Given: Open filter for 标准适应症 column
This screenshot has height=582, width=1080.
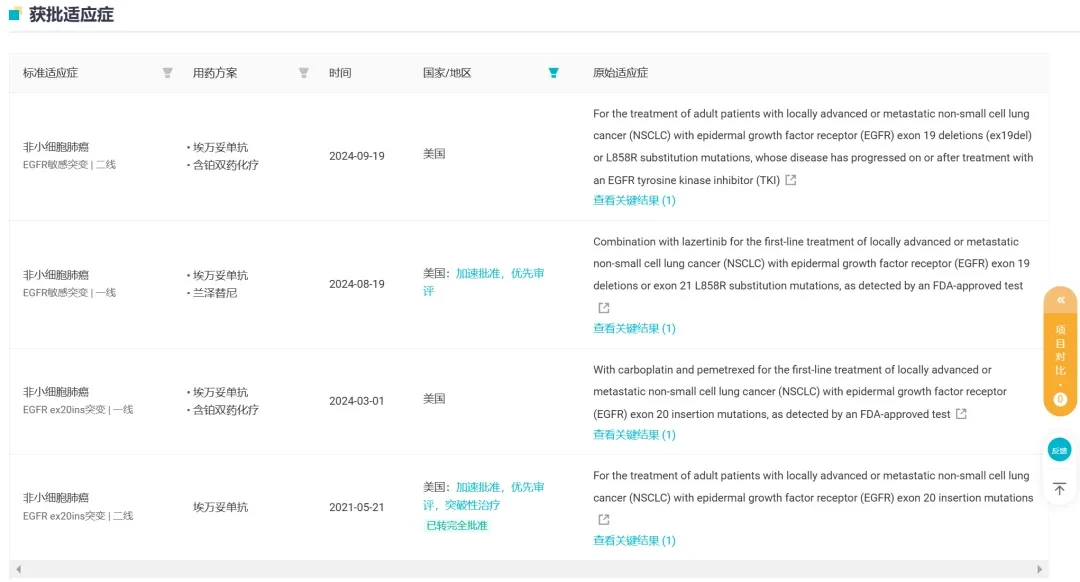Looking at the screenshot, I should pos(167,73).
